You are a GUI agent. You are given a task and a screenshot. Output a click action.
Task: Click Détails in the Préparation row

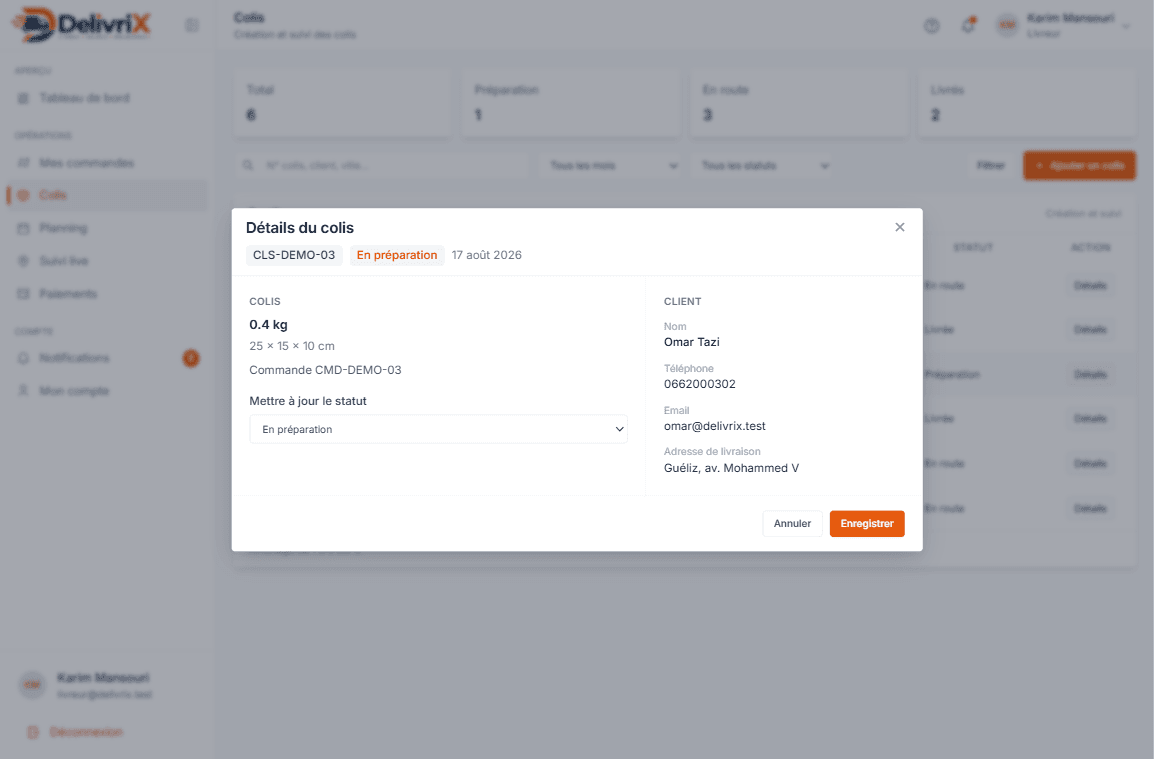1090,374
